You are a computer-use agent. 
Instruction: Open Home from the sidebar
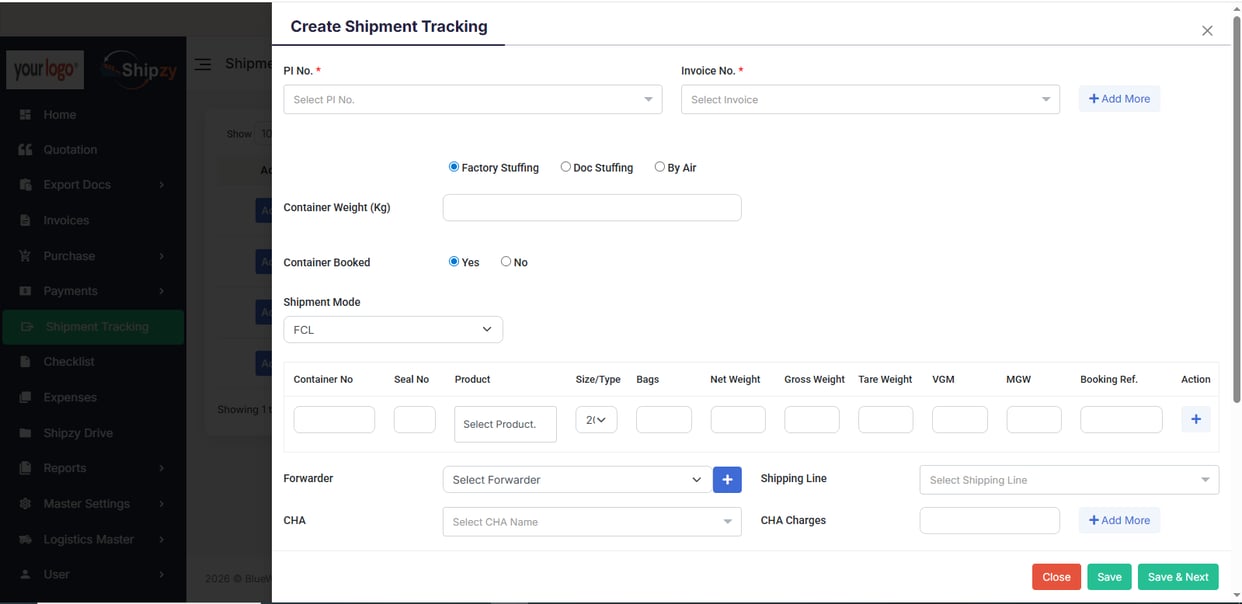[x=59, y=115]
